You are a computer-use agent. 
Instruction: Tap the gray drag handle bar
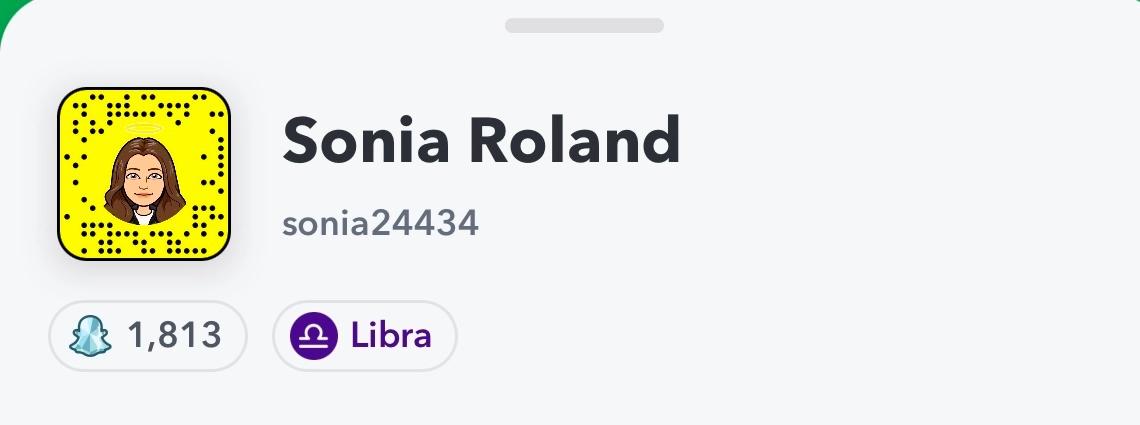(584, 25)
